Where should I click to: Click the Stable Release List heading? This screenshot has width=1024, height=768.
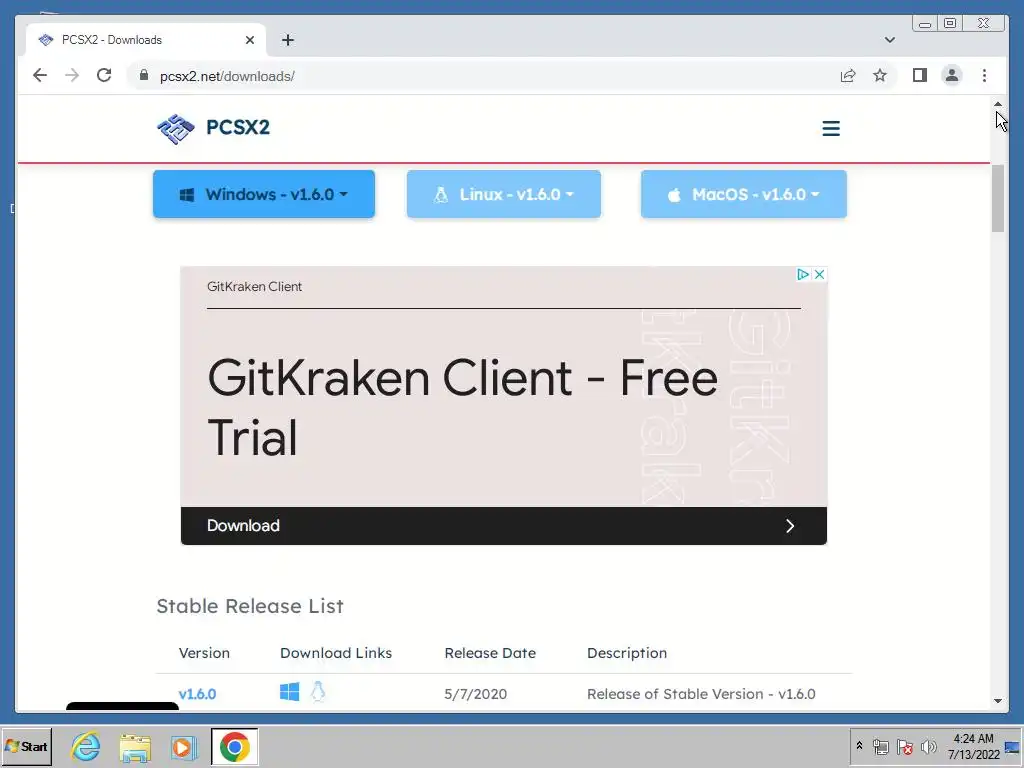pos(250,606)
